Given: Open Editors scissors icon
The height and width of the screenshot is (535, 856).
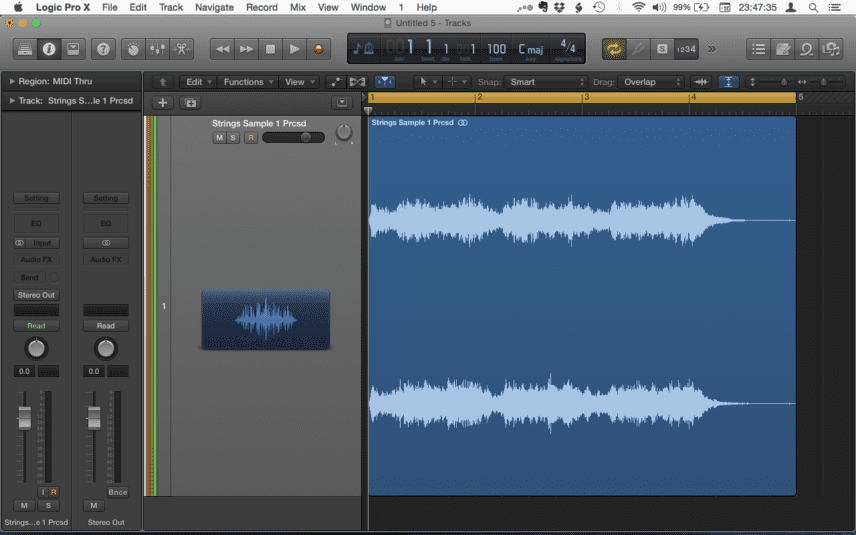Looking at the screenshot, I should pos(181,49).
